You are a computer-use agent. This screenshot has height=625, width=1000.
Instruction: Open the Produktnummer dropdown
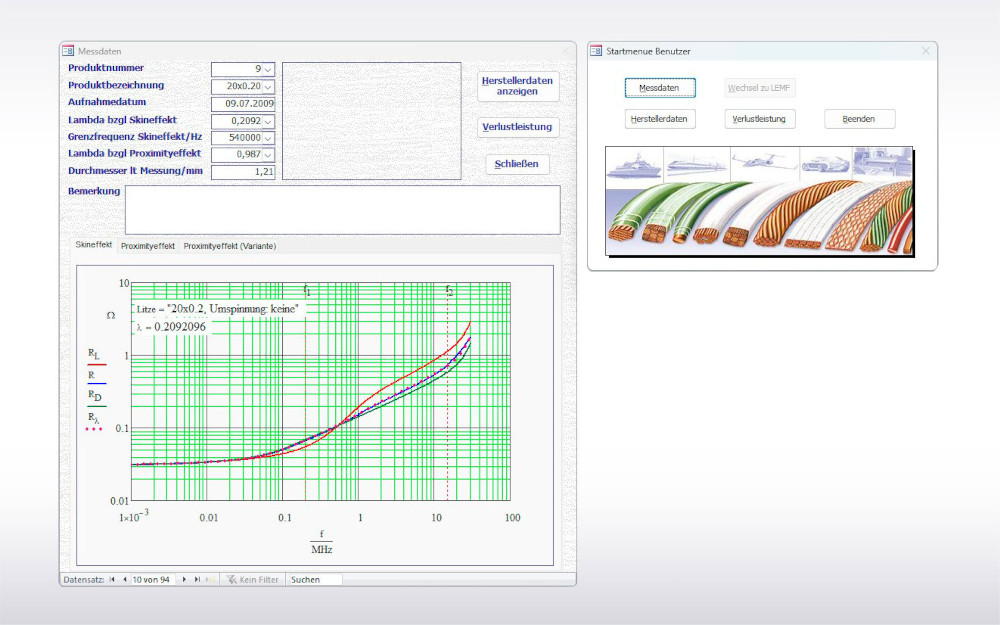click(x=268, y=68)
